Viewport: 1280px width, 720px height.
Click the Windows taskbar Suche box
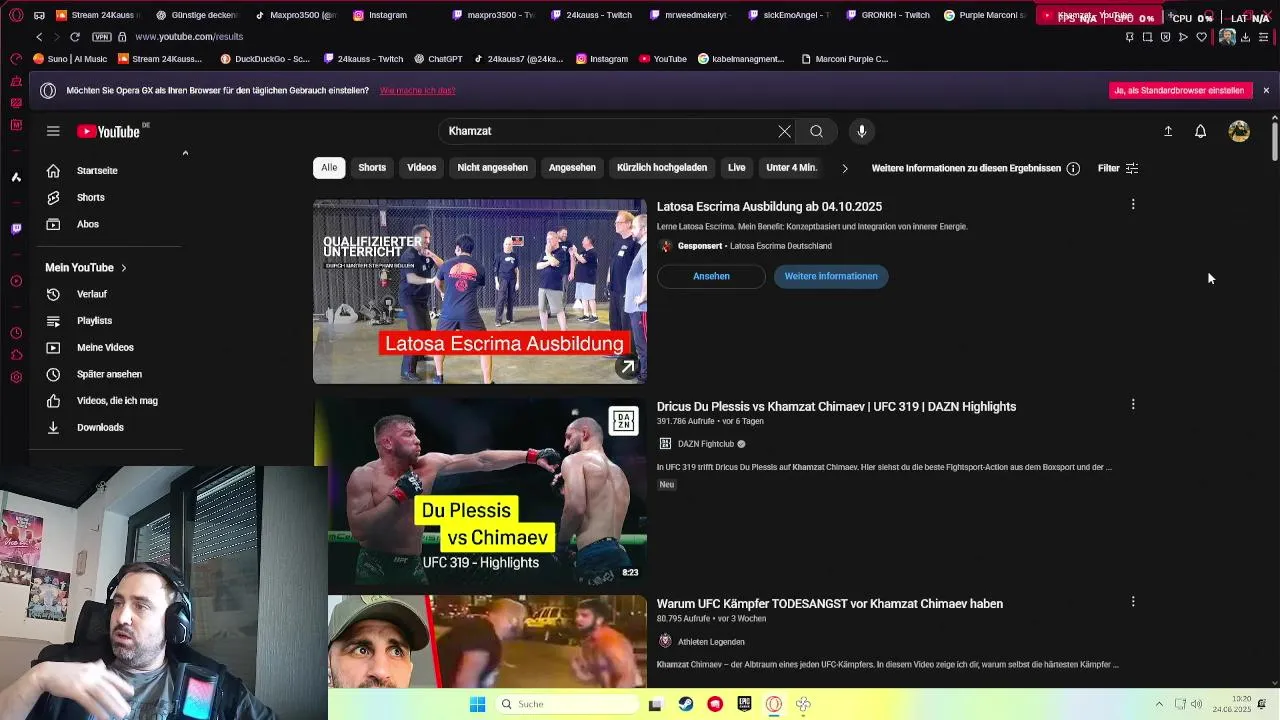tap(567, 704)
